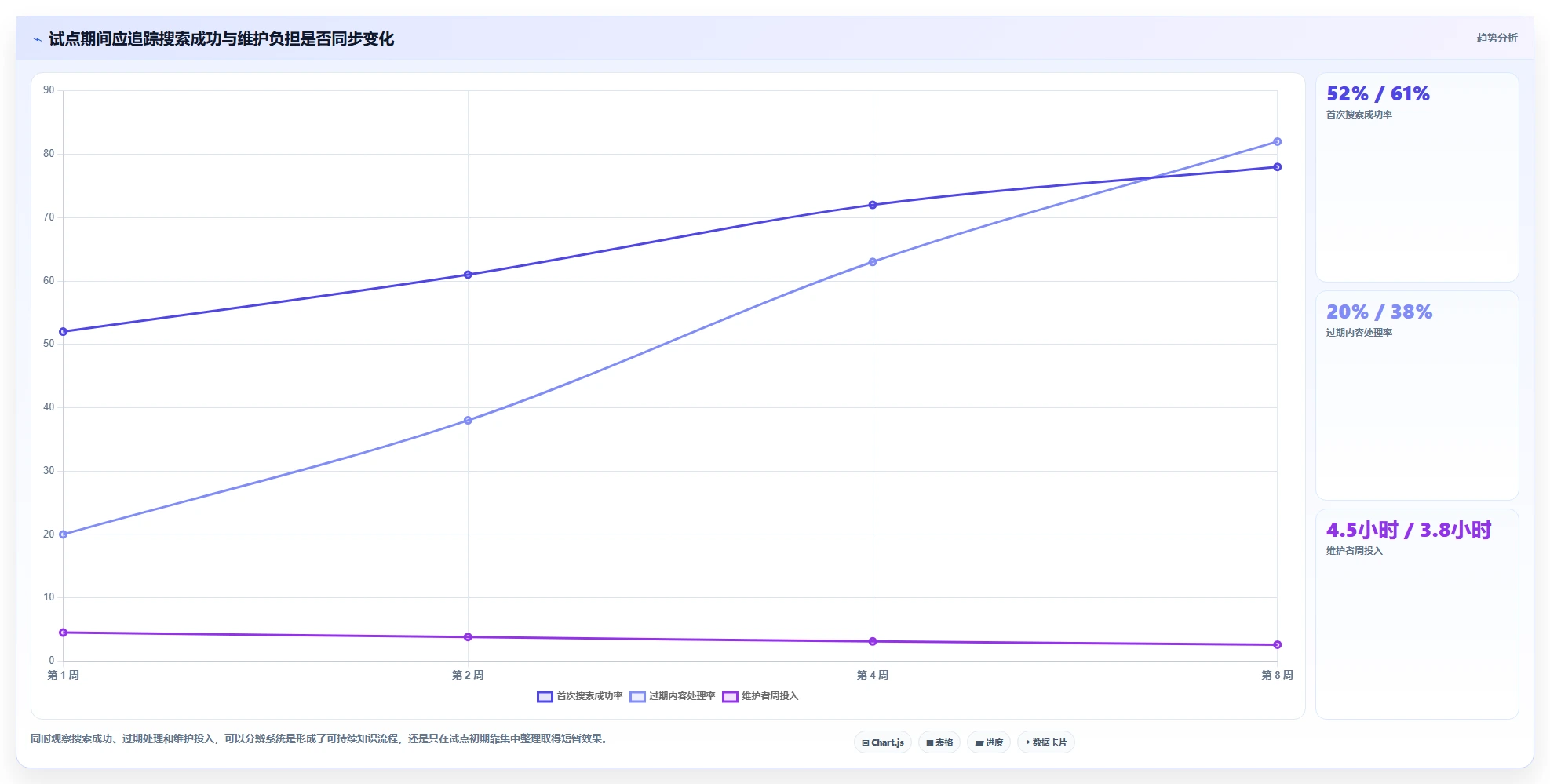
Task: Click the 维护者周投入 point at 第 1 周
Action: [64, 633]
